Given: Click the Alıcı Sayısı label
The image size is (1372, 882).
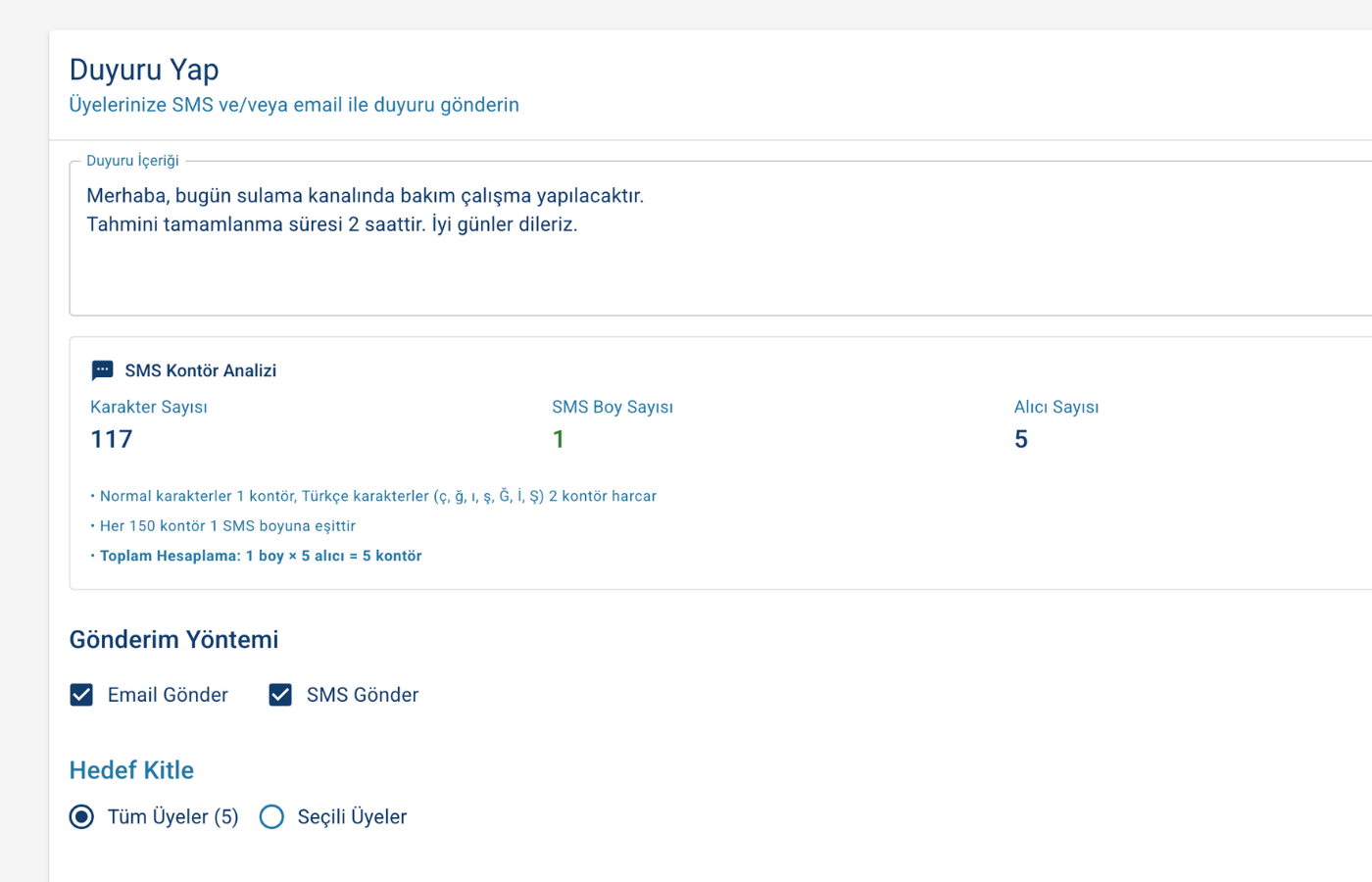Looking at the screenshot, I should pyautogui.click(x=1056, y=407).
